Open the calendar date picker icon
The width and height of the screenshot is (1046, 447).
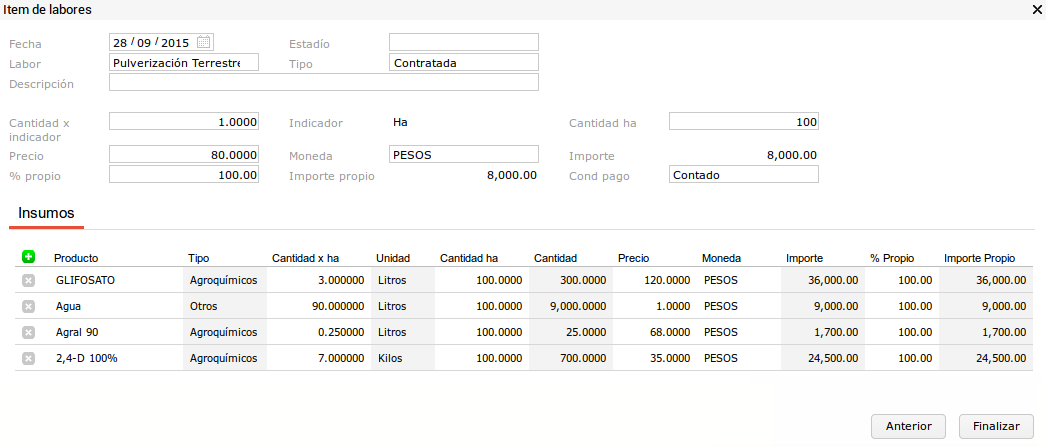coord(204,42)
